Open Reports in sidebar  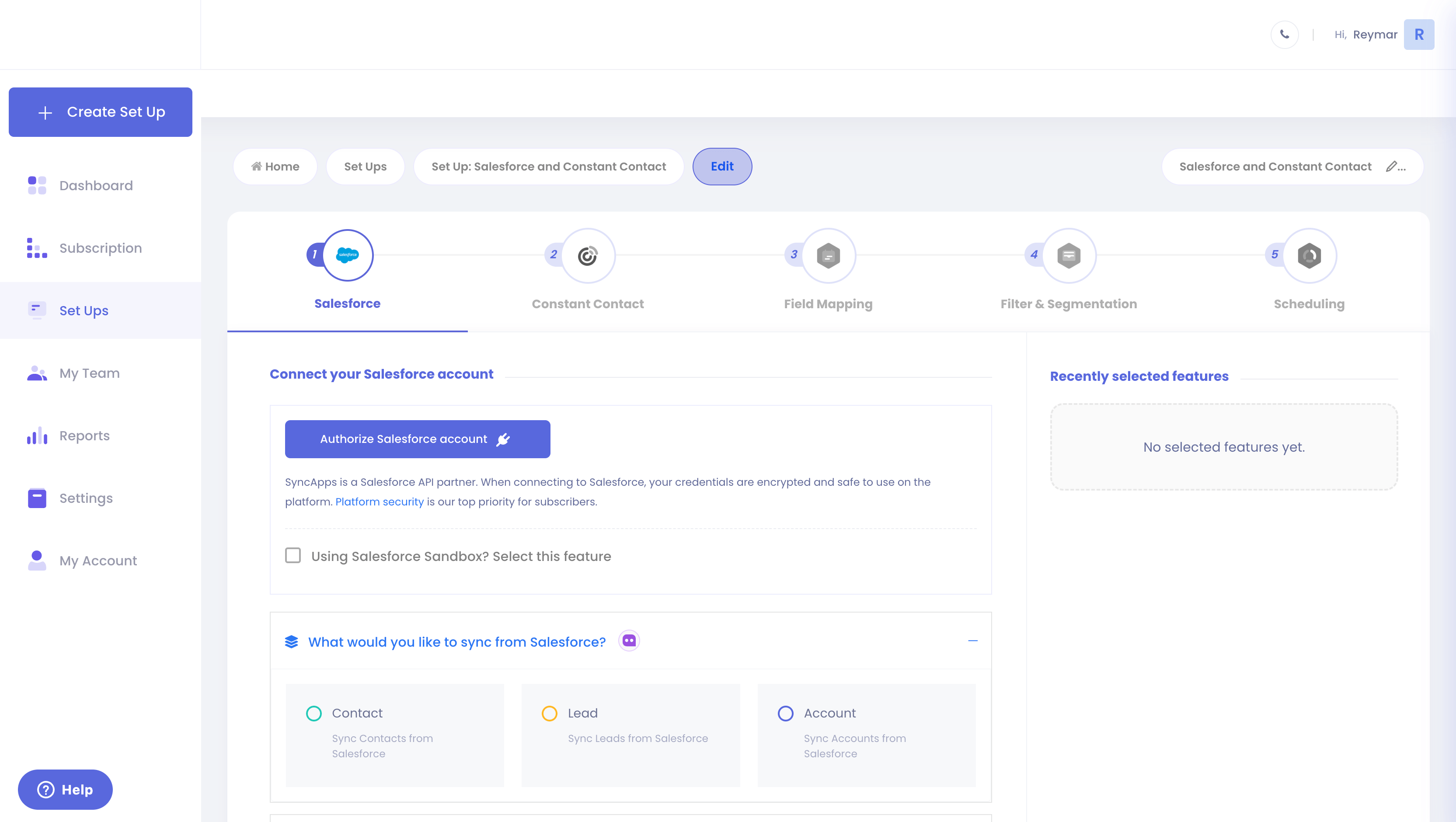[x=101, y=435]
